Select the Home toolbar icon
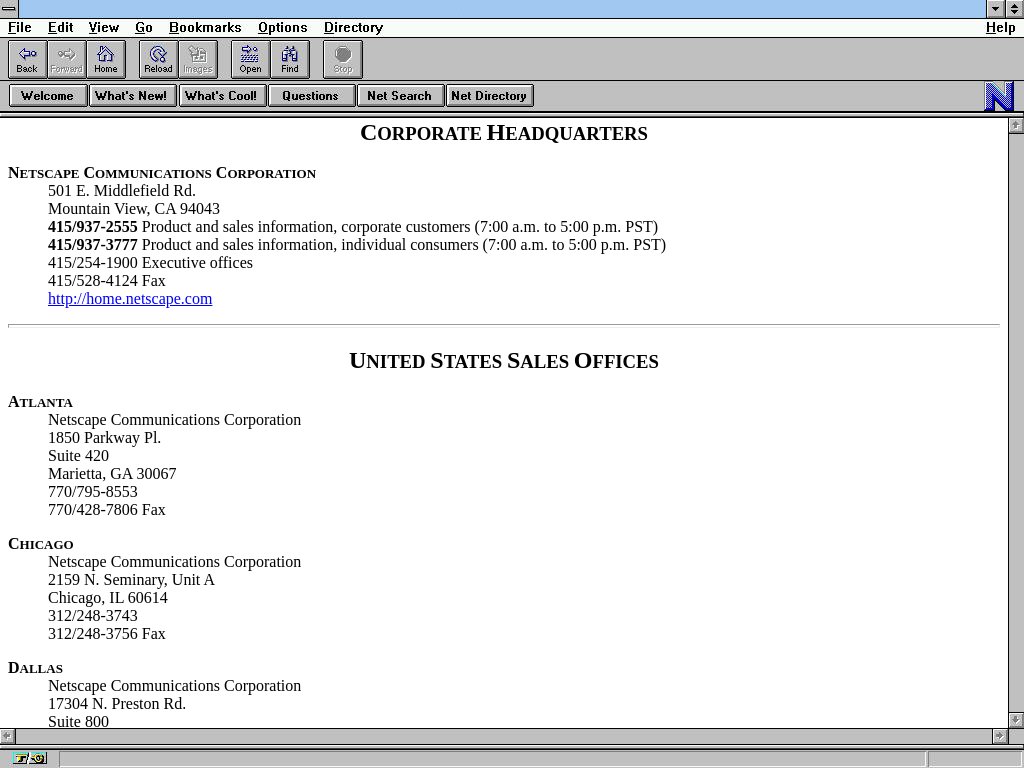This screenshot has height=768, width=1024. [105, 59]
